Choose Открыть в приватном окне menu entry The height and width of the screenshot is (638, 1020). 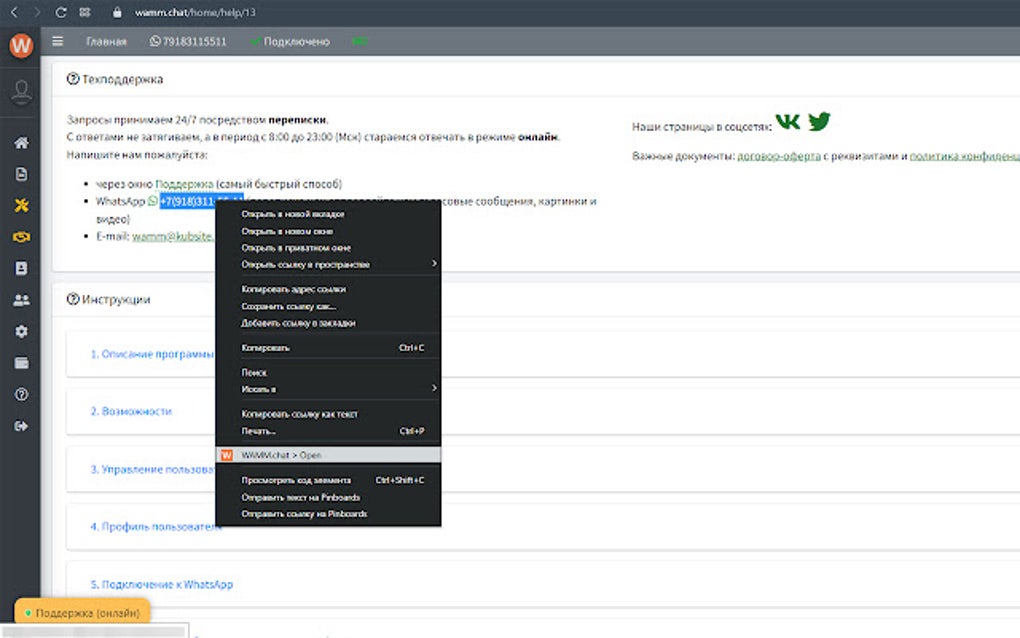point(329,248)
